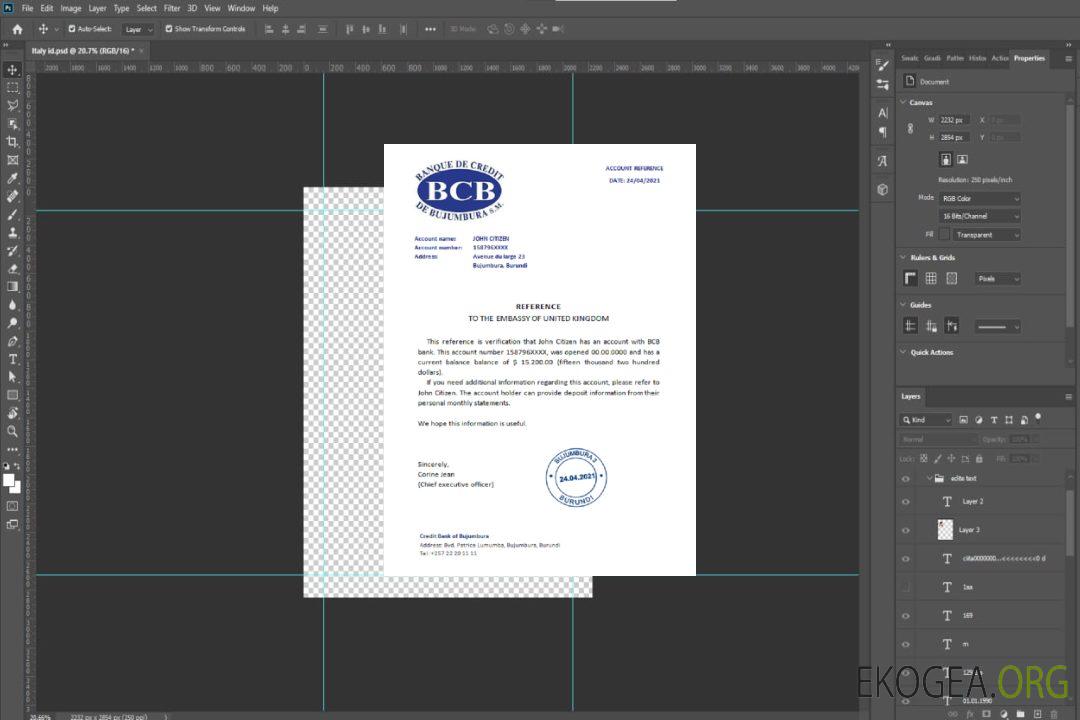Click the foreground color swatch
The image size is (1080, 720).
9,481
